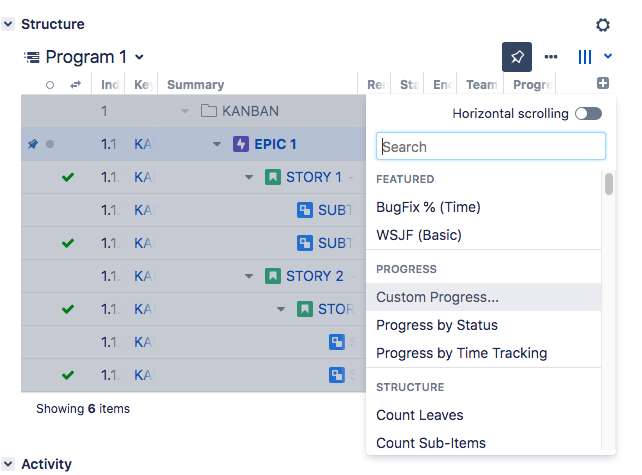Click the pin icon button in toolbar
The width and height of the screenshot is (642, 475).
517,57
